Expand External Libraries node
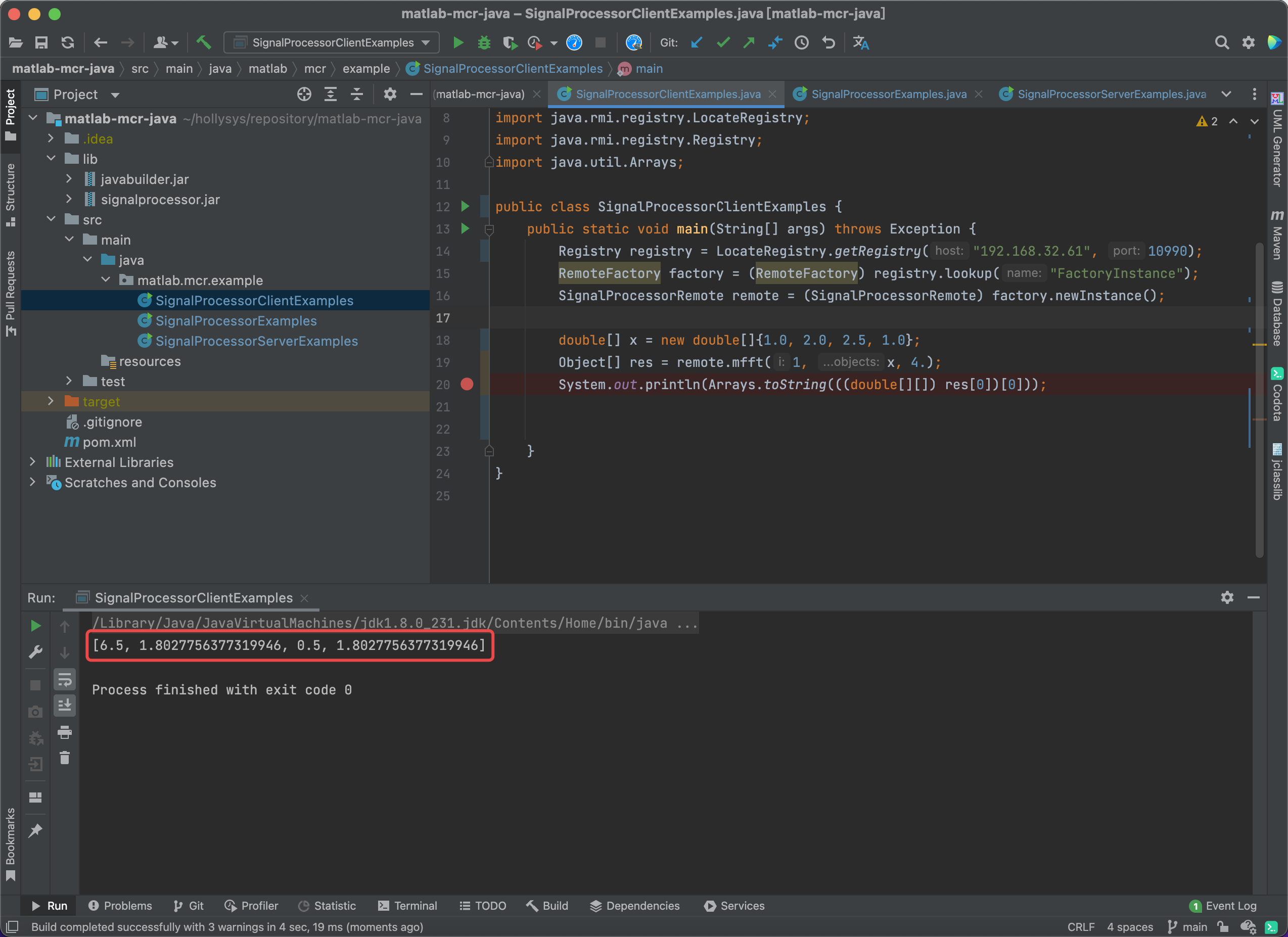This screenshot has height=937, width=1288. [33, 462]
